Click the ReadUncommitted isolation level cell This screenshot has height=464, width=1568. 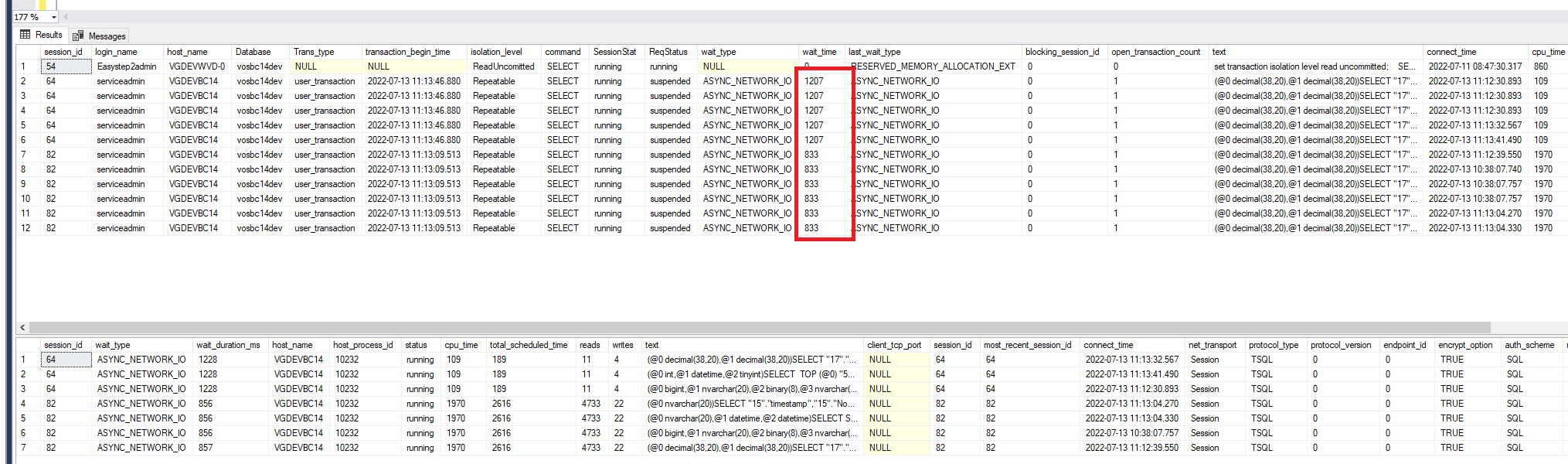pos(503,67)
